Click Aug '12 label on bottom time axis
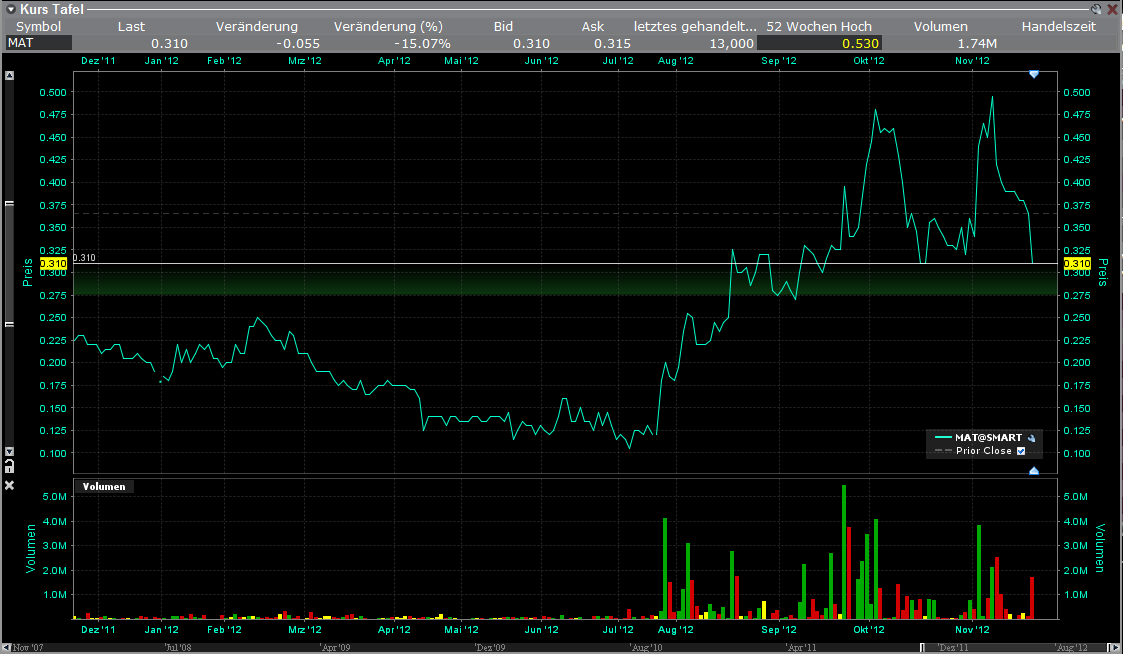This screenshot has width=1123, height=654. point(675,630)
